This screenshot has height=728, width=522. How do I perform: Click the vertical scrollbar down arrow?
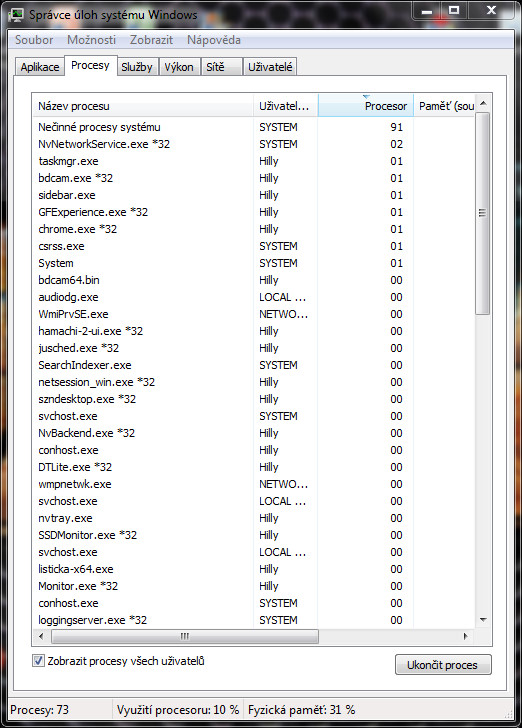[483, 620]
